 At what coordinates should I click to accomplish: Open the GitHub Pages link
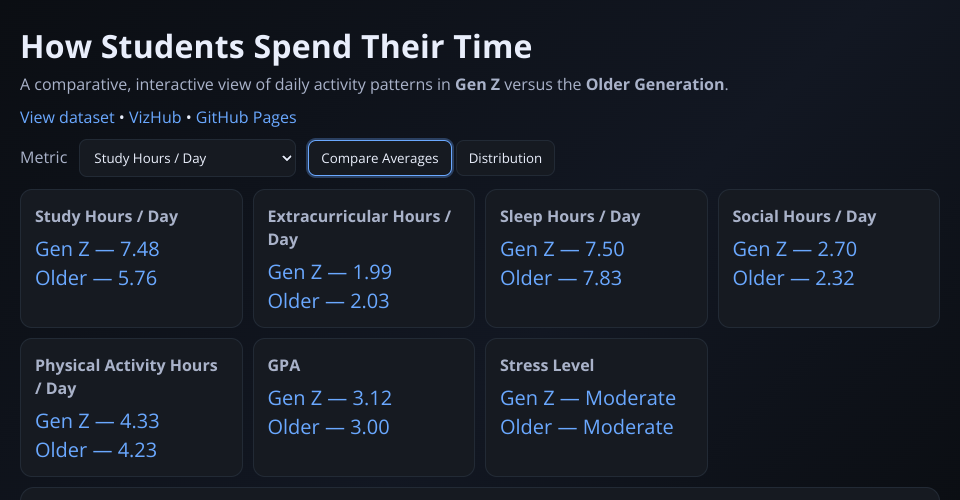point(246,117)
